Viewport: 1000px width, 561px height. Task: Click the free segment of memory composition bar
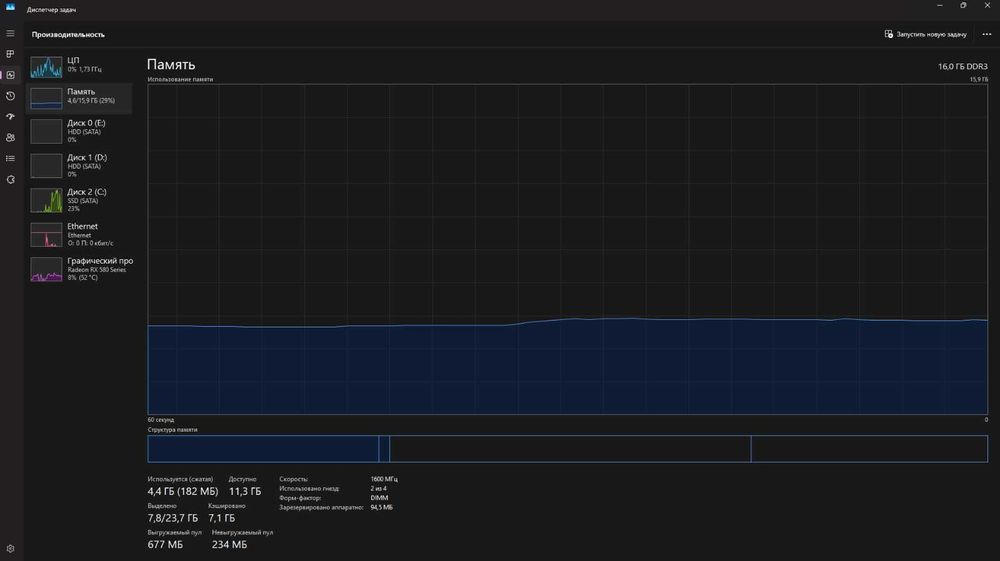tap(869, 449)
